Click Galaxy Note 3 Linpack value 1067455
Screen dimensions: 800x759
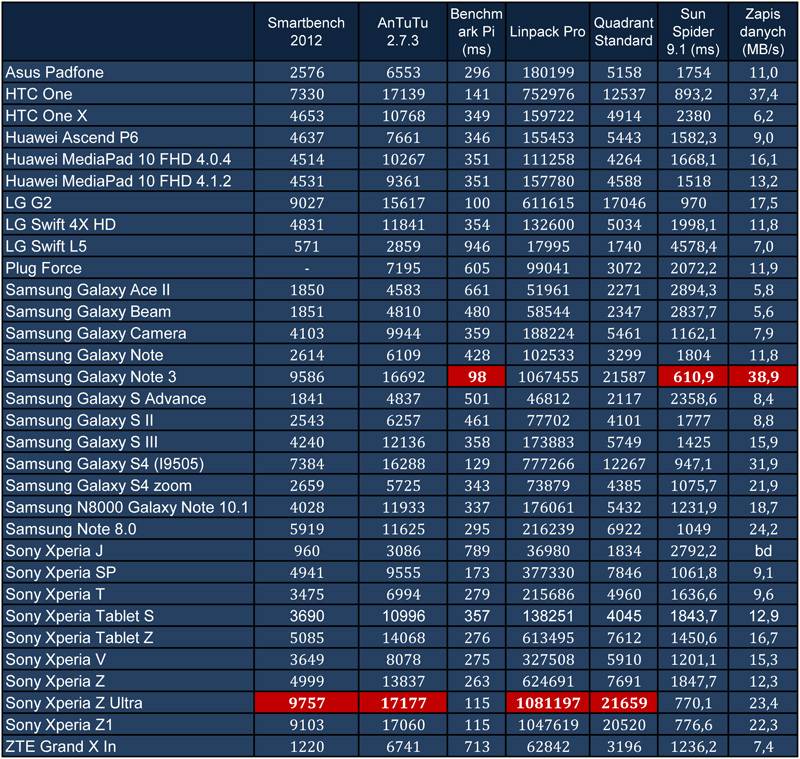pyautogui.click(x=548, y=377)
